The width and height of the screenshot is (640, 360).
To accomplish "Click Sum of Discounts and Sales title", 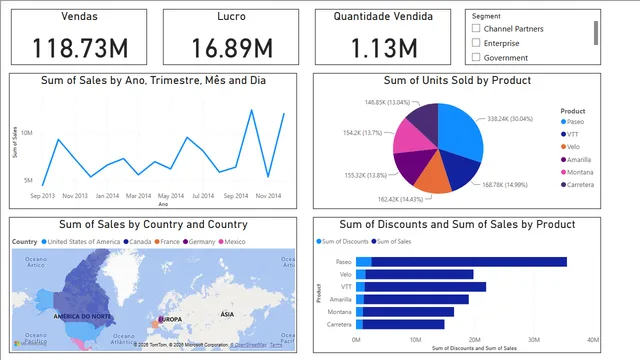I will (x=457, y=224).
